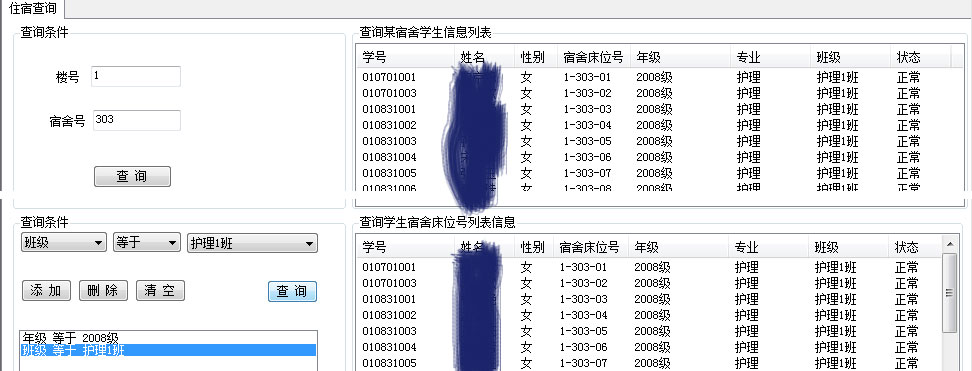Open the 等于 operator dropdown
This screenshot has height=371, width=972.
tap(147, 243)
